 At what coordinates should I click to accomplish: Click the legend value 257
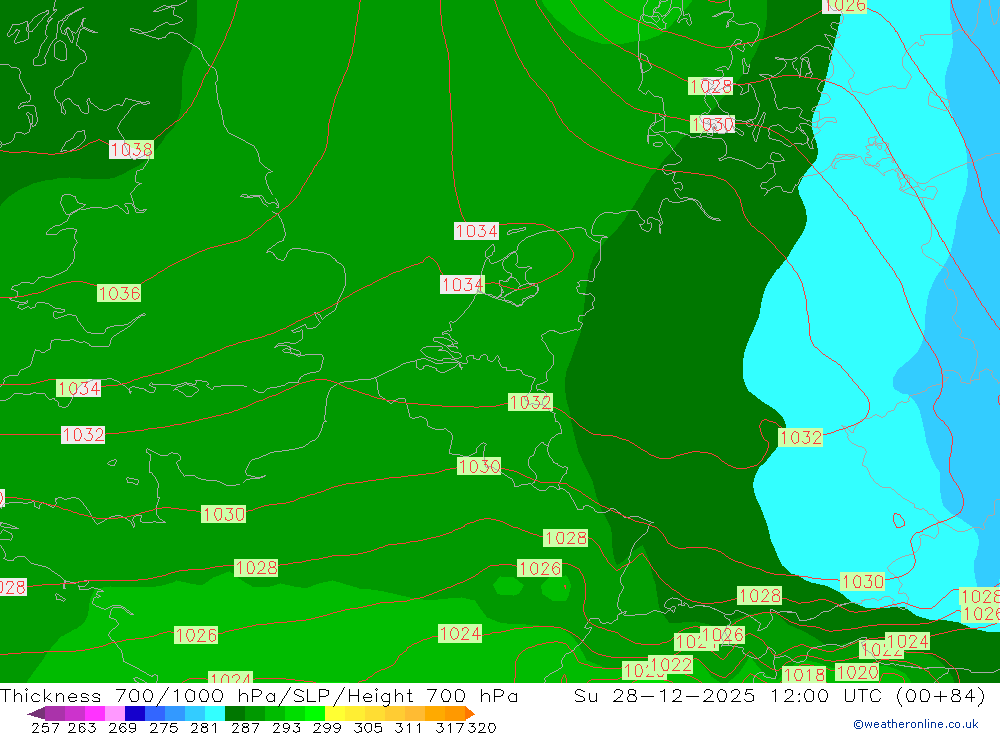click(x=45, y=727)
